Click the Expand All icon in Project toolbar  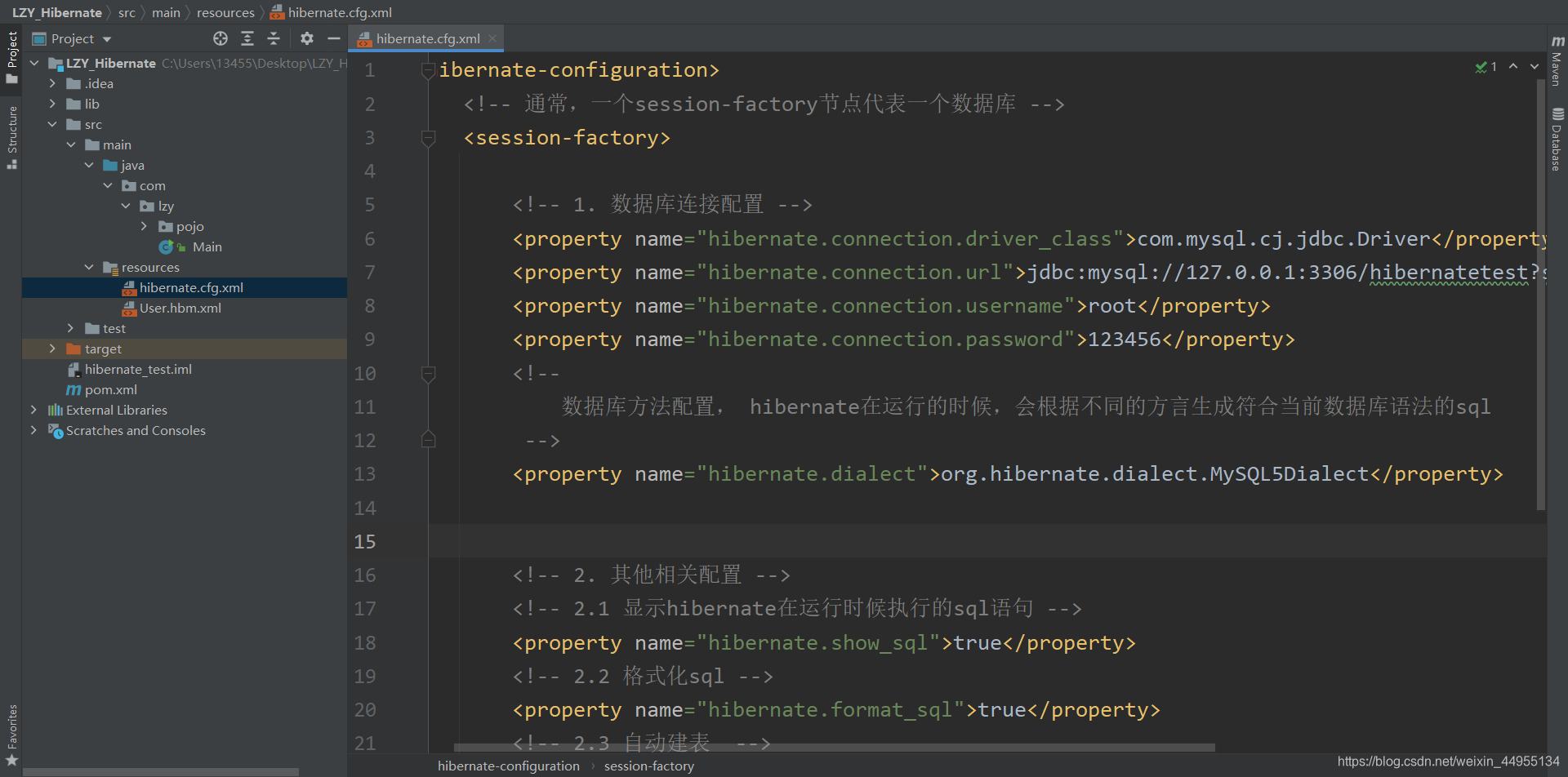pyautogui.click(x=247, y=38)
